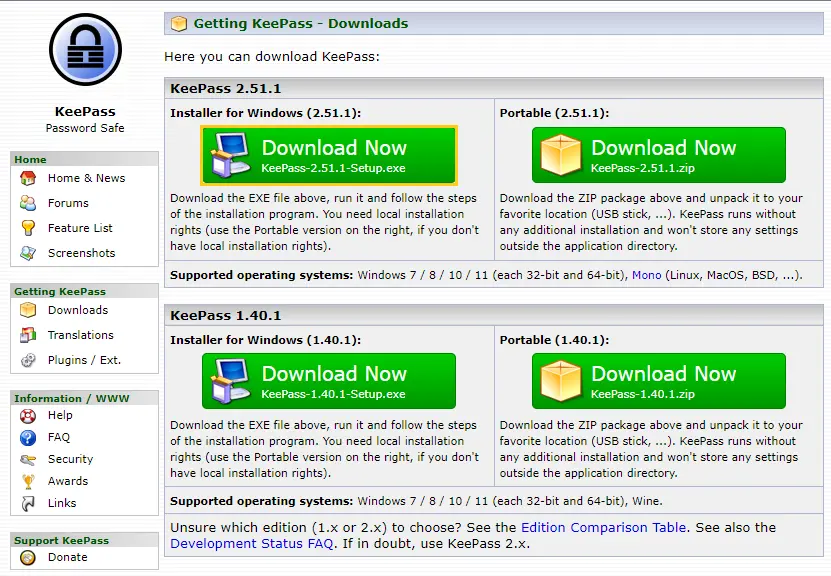
Task: Click the computer icon on KeePass-1.40.1-Setup.exe button
Action: [x=230, y=380]
